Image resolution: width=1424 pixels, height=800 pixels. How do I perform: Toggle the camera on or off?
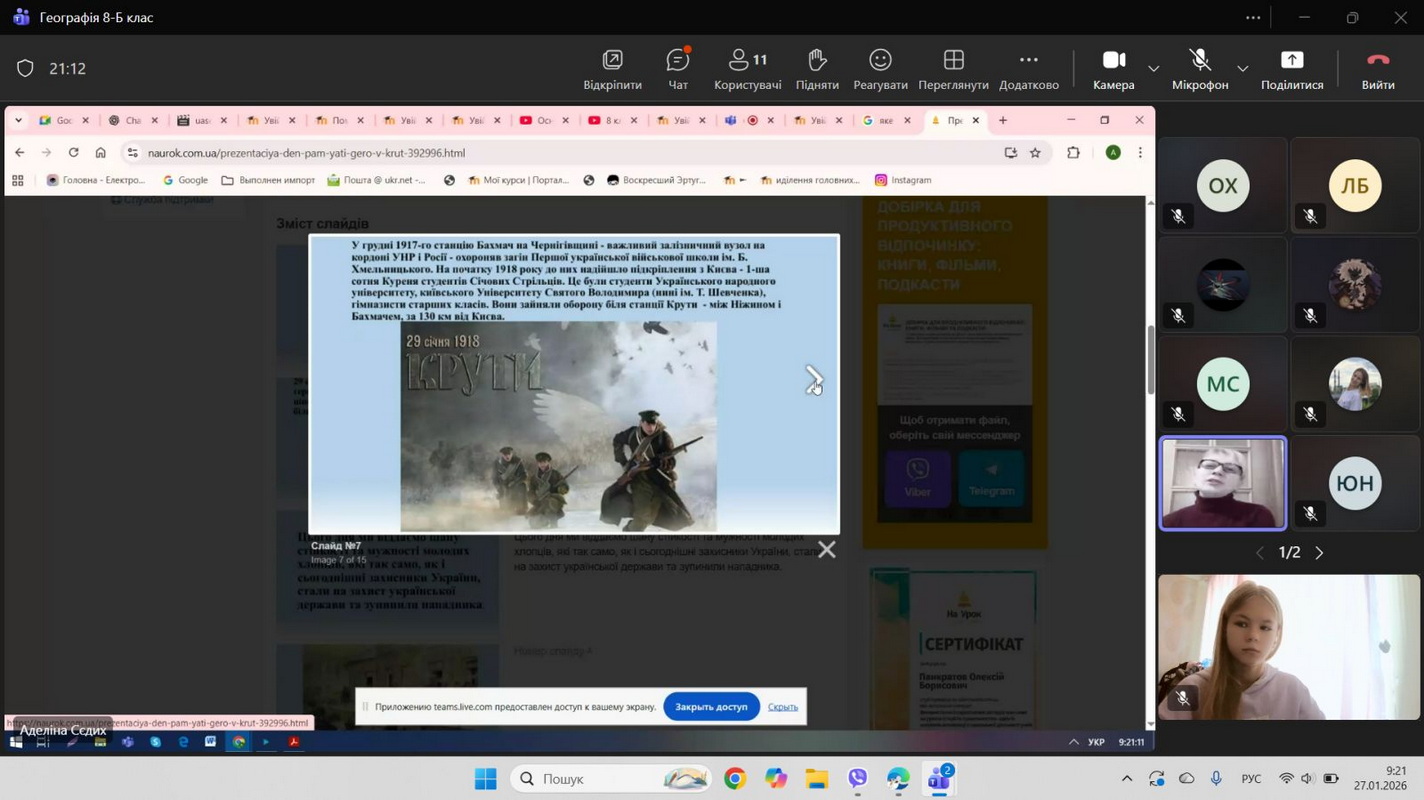click(x=1113, y=68)
